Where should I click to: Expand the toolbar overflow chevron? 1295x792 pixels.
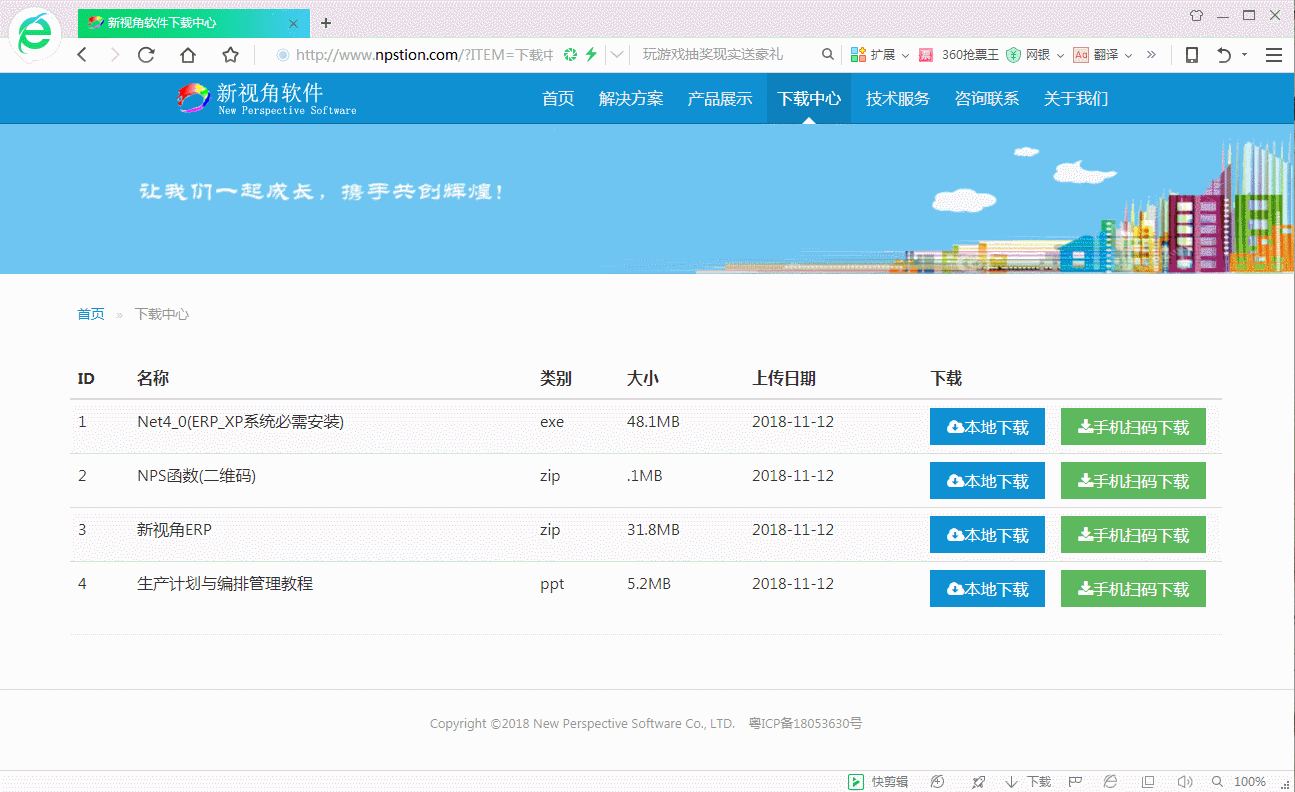(1150, 54)
